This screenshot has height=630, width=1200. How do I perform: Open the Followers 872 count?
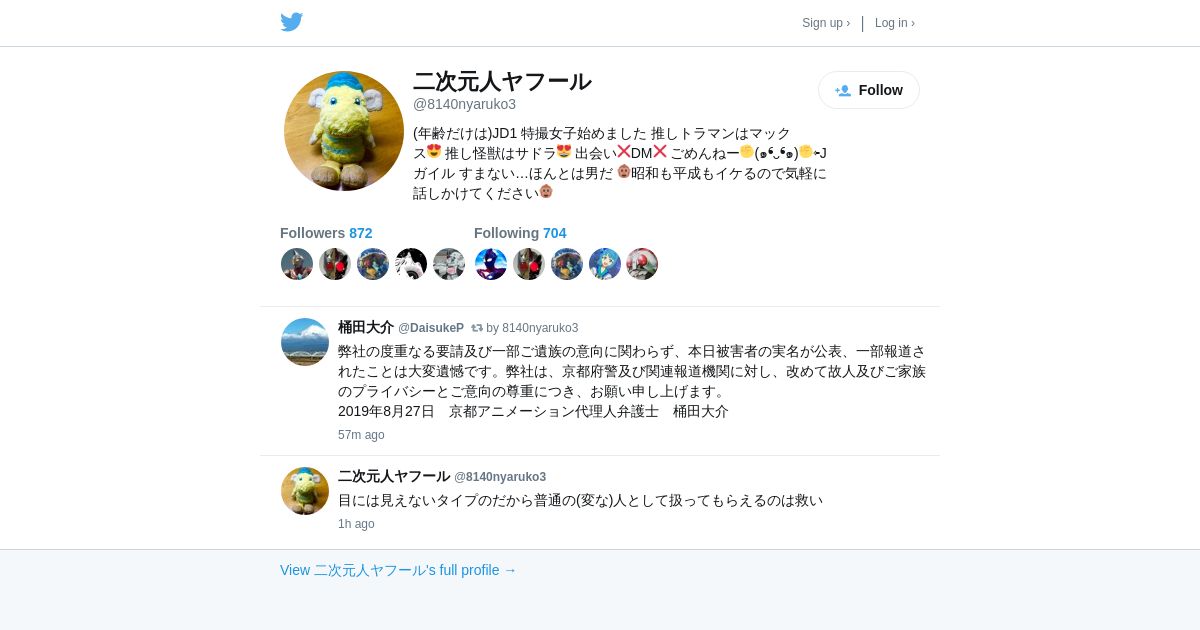pos(326,233)
